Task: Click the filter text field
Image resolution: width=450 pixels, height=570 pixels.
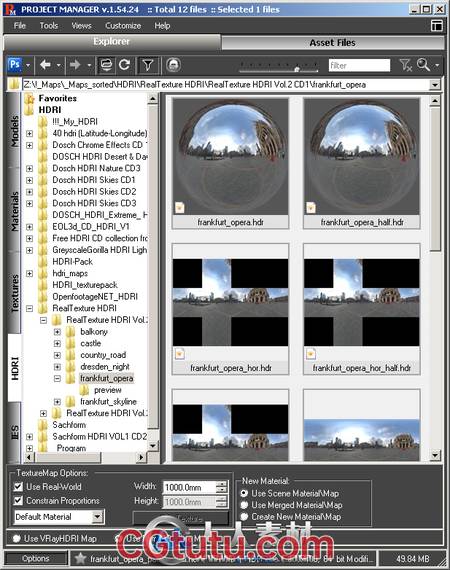Action: (x=359, y=65)
